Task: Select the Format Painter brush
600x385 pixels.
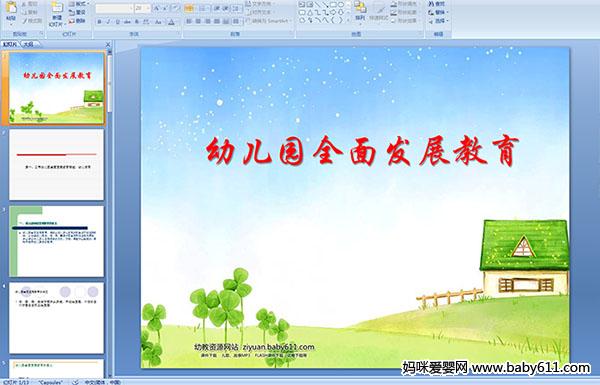Action: (33, 21)
